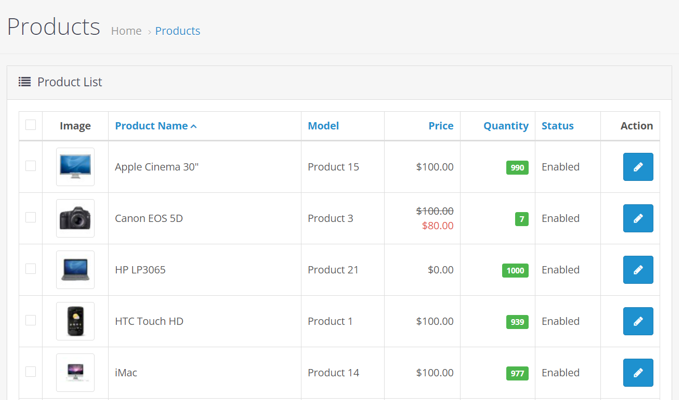This screenshot has width=679, height=400.
Task: Click the iMac product name
Action: coord(126,373)
